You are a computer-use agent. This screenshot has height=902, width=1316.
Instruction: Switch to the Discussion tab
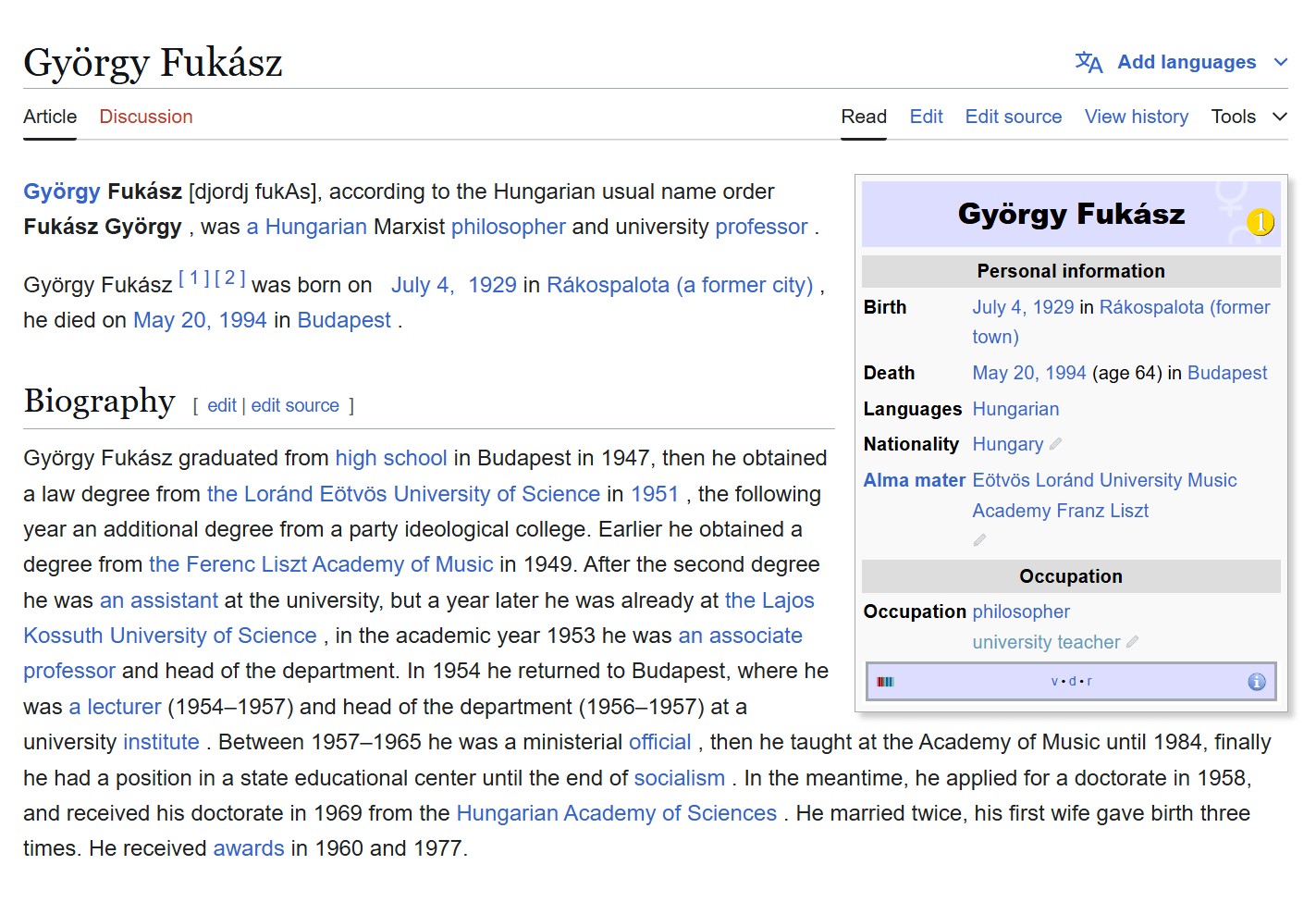click(x=146, y=117)
